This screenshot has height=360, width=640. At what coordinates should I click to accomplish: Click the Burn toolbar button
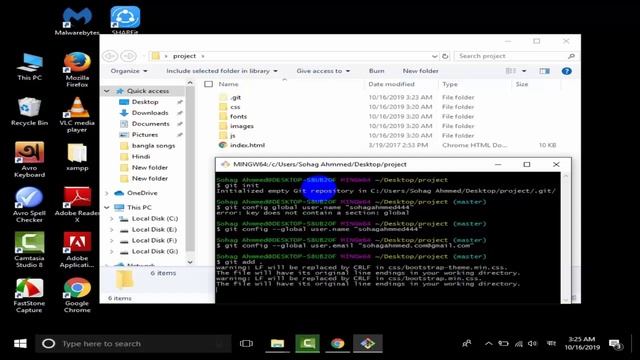click(376, 71)
